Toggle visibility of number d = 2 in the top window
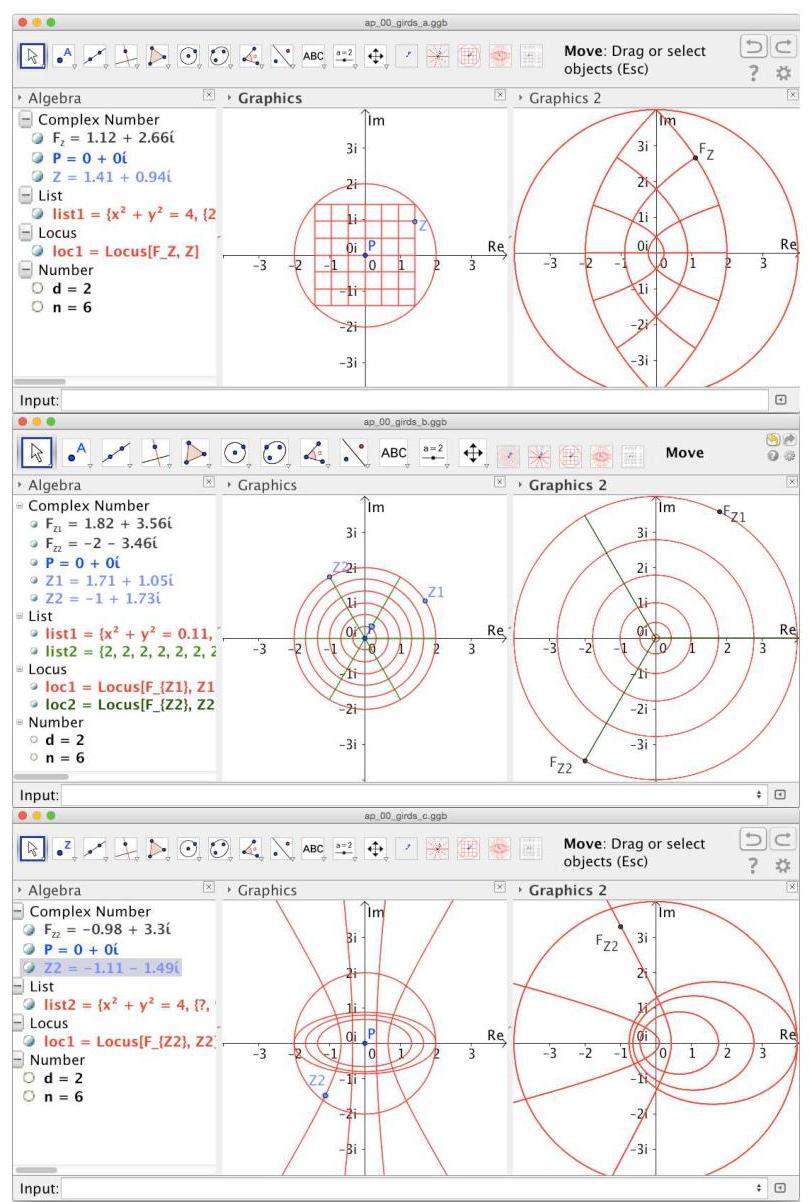 38,289
